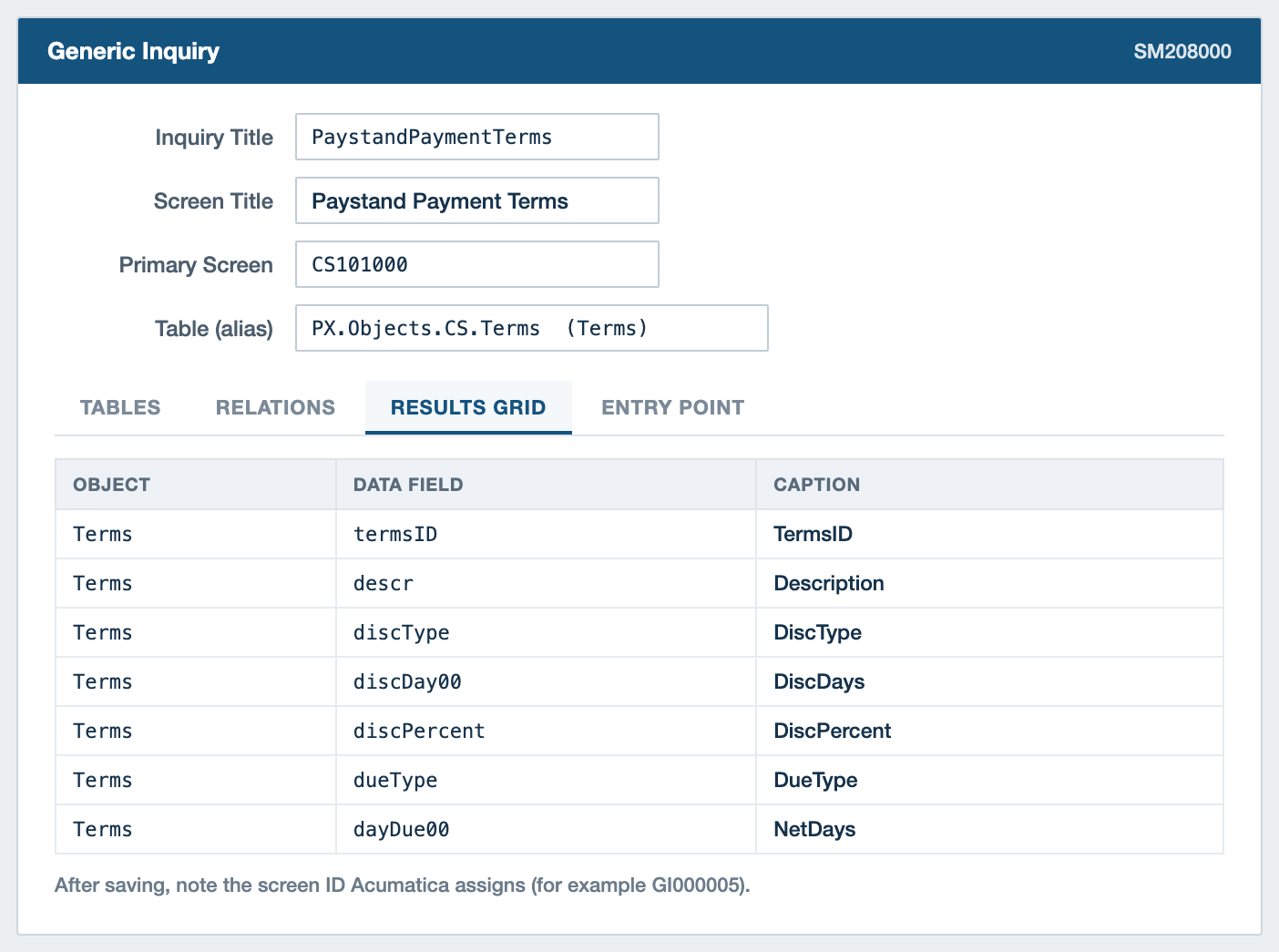Click the DueType caption cell

tap(989, 780)
